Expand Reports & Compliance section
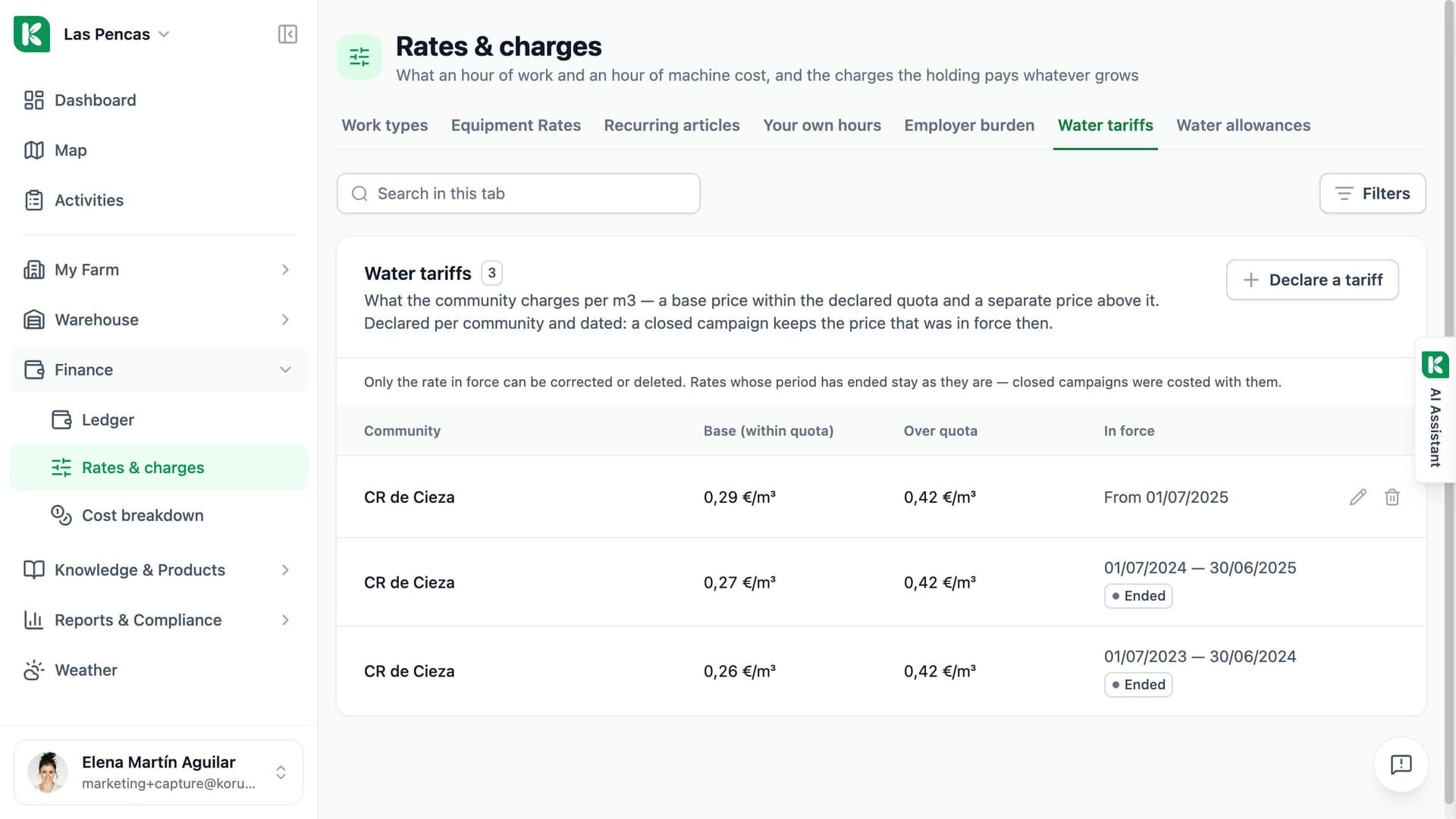Image resolution: width=1456 pixels, height=819 pixels. 158,620
